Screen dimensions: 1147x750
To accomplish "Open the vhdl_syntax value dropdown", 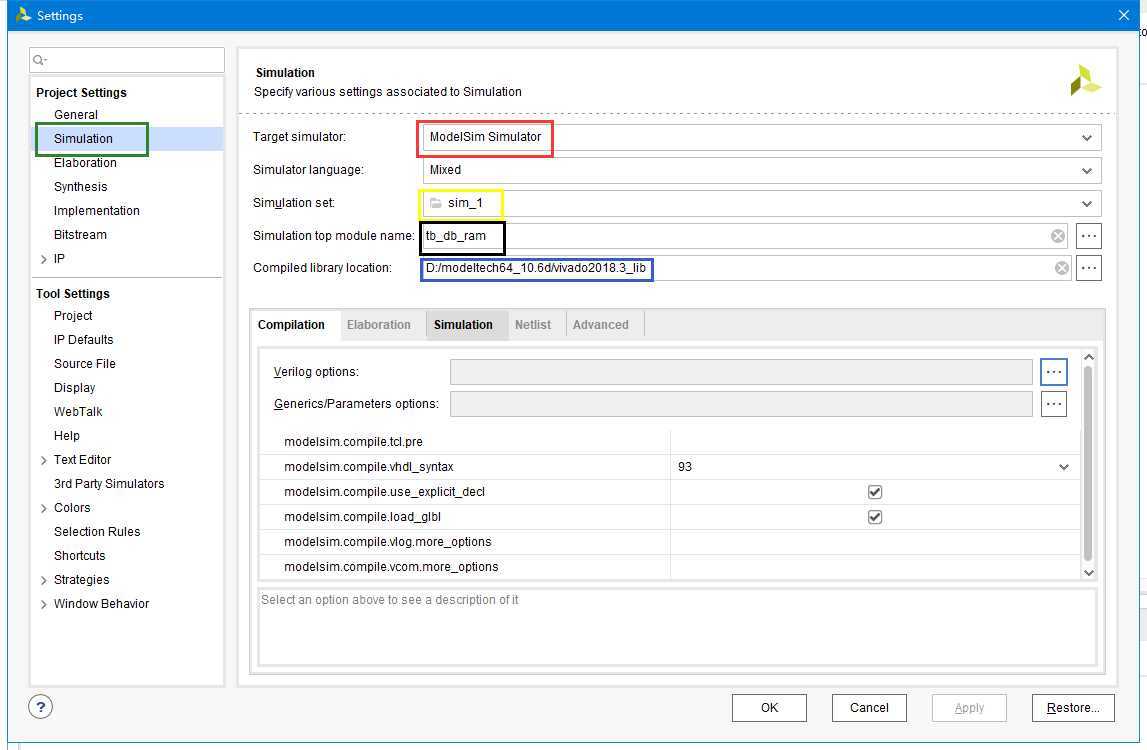I will 1064,467.
